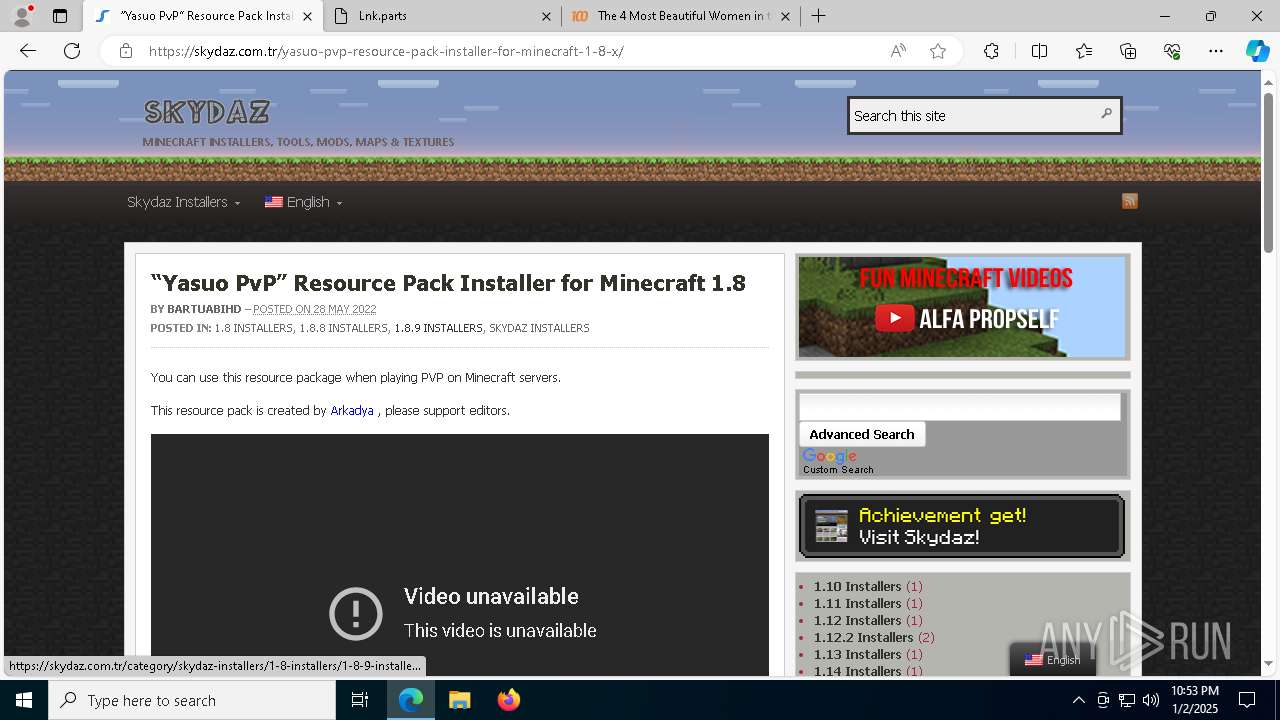Open Collections icon

click(1128, 51)
